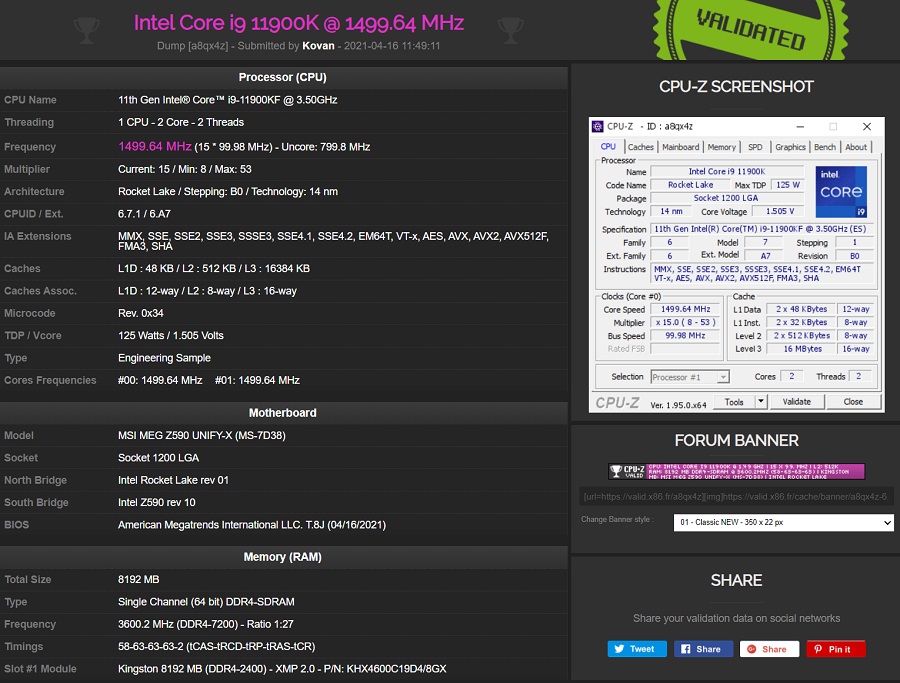Image resolution: width=900 pixels, height=683 pixels.
Task: Share the validation with the Tweet button
Action: 637,649
